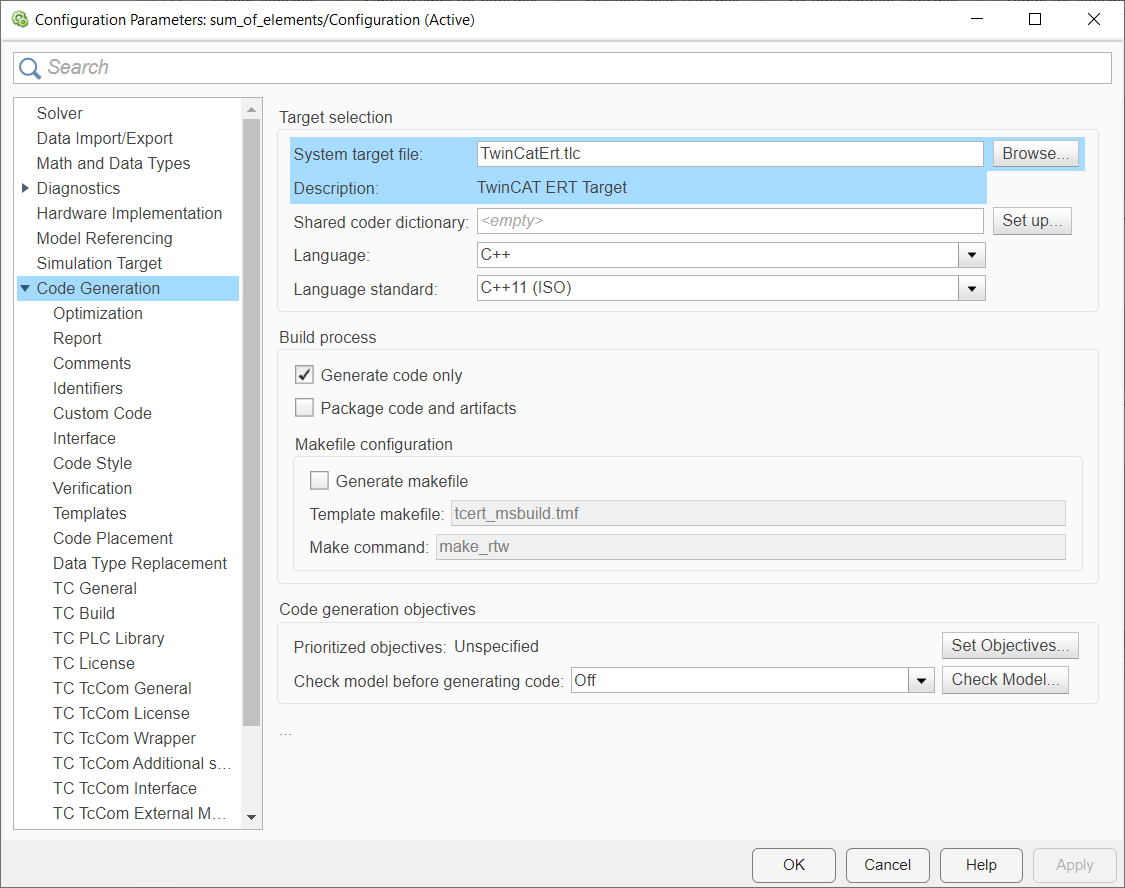
Task: Open Templates settings
Action: tap(90, 514)
